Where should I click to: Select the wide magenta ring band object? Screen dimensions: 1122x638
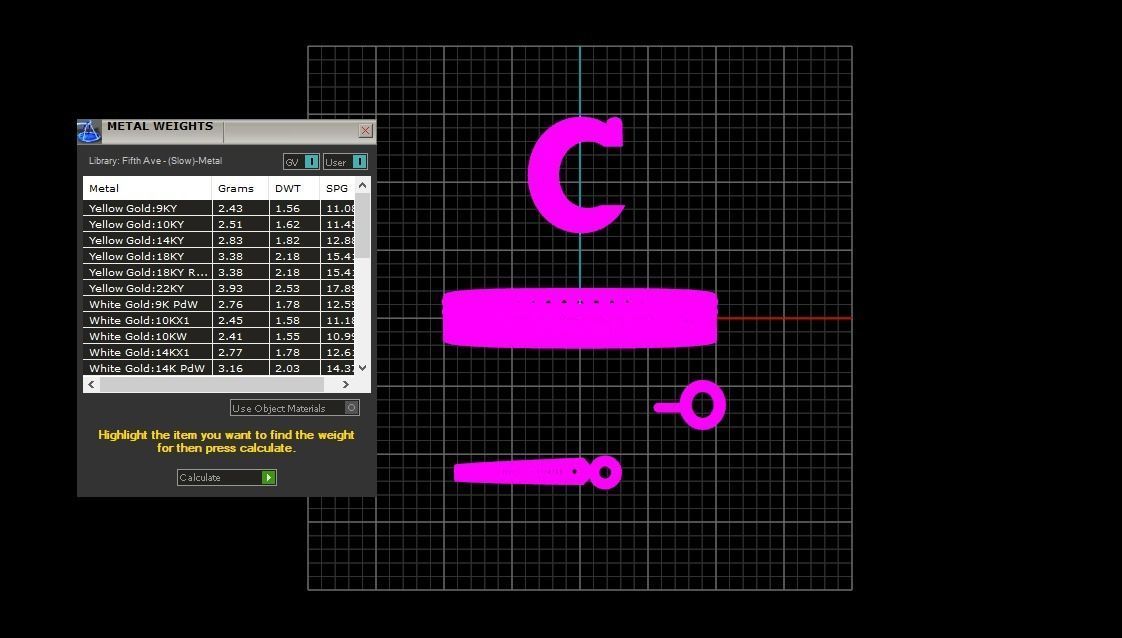pyautogui.click(x=580, y=319)
